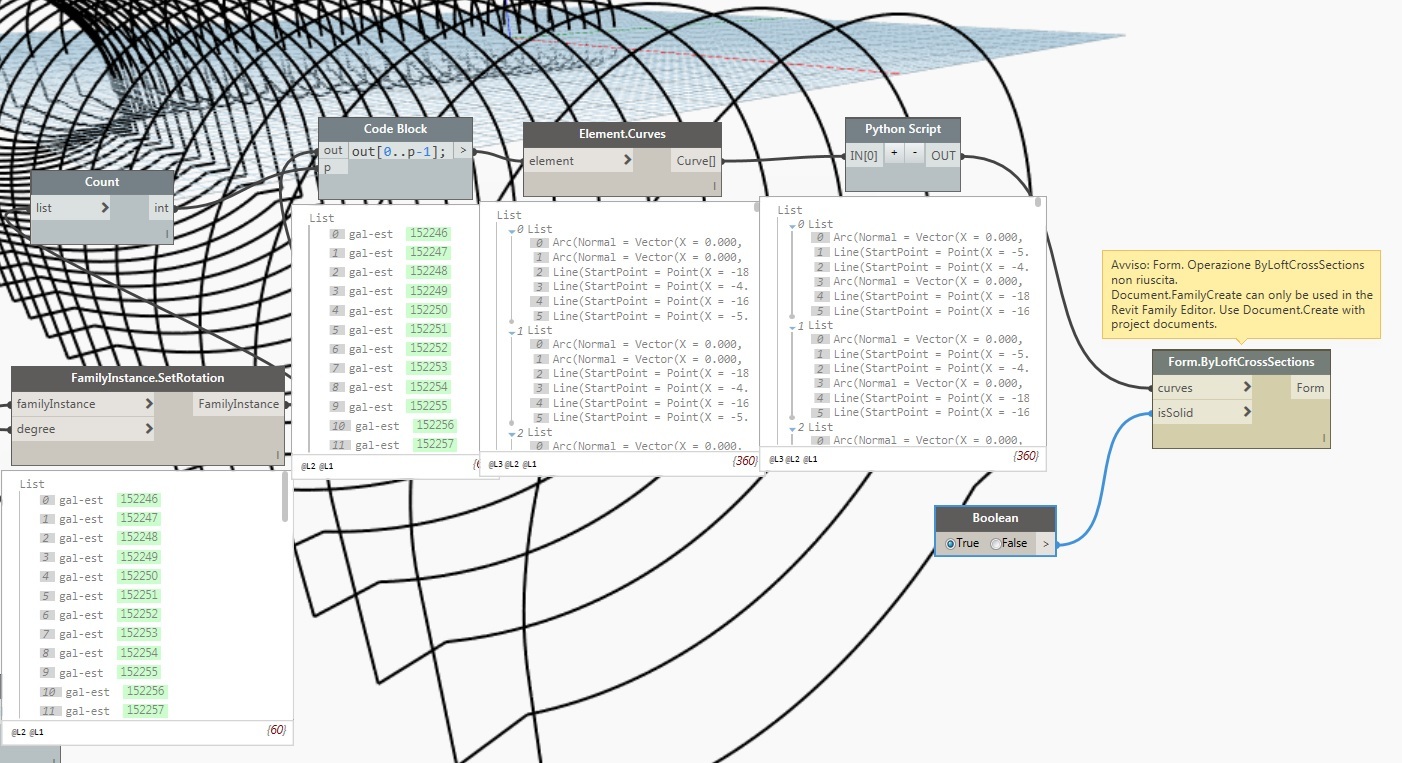Select the FamilyInstance.SetRotation node title
This screenshot has width=1402, height=763.
[148, 378]
